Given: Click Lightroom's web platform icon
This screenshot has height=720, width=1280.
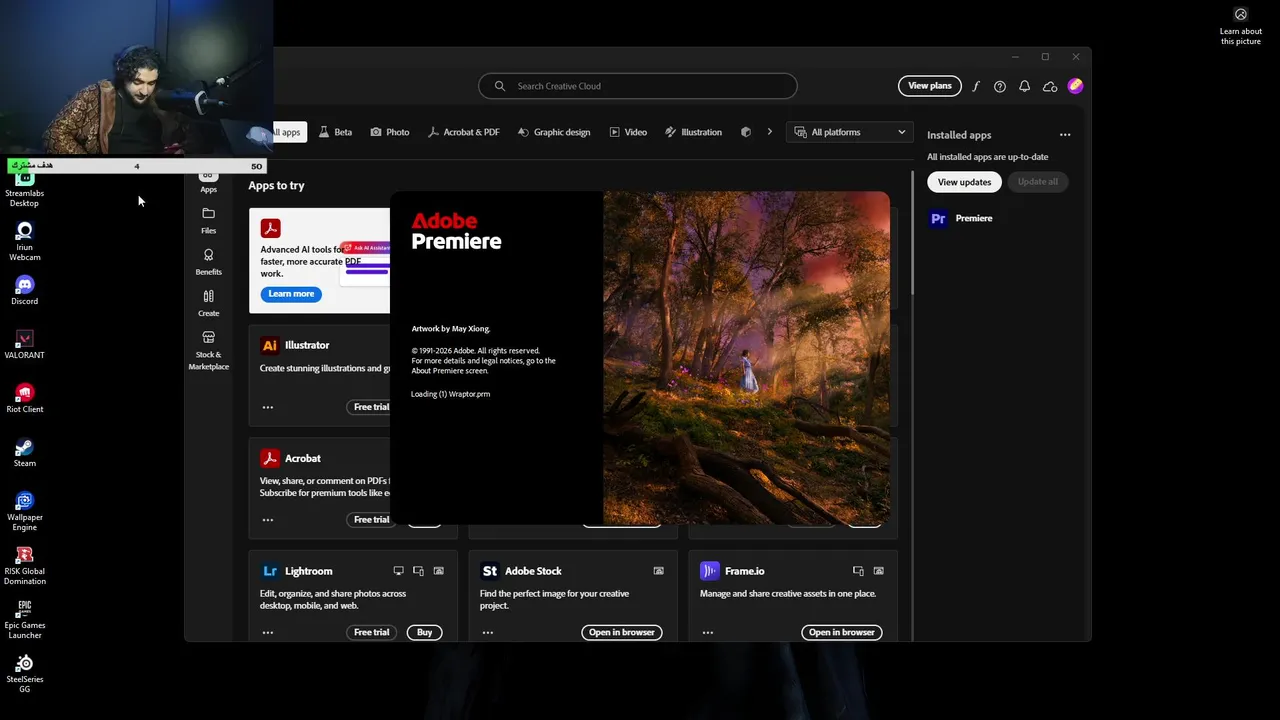Looking at the screenshot, I should (438, 571).
